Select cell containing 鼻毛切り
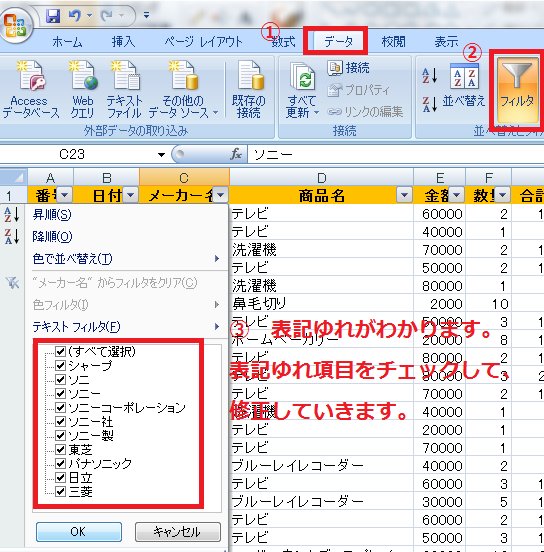This screenshot has height=552, width=544. (x=321, y=303)
